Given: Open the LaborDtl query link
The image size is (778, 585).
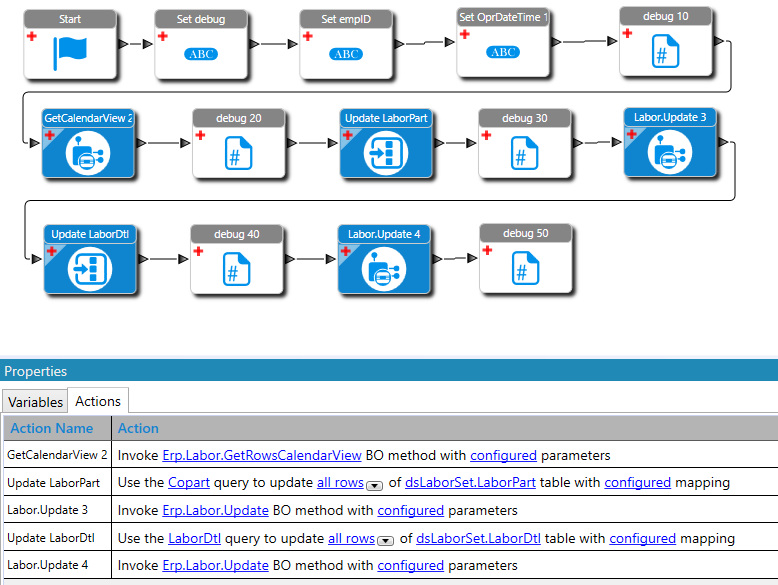Looking at the screenshot, I should [x=194, y=538].
